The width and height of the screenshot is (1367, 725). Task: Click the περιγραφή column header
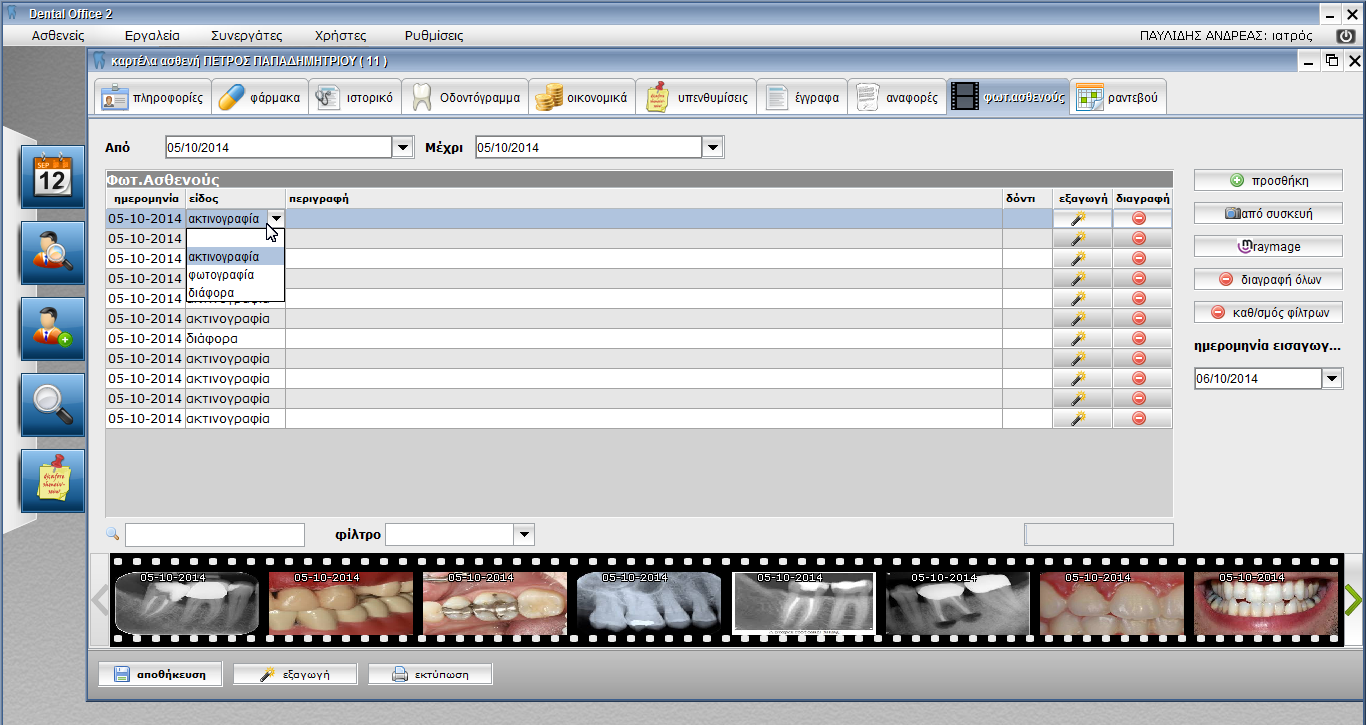coord(644,199)
